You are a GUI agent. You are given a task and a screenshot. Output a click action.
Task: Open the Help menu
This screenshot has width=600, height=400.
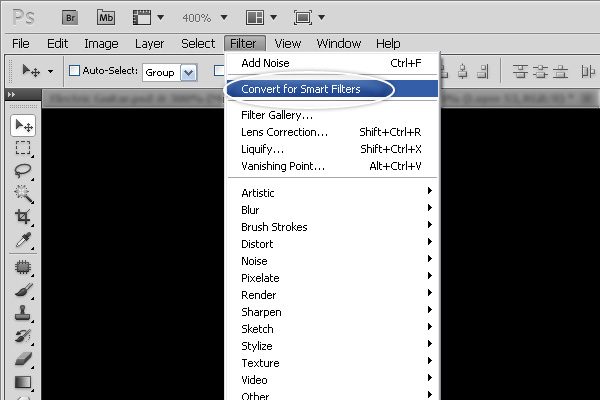click(388, 44)
